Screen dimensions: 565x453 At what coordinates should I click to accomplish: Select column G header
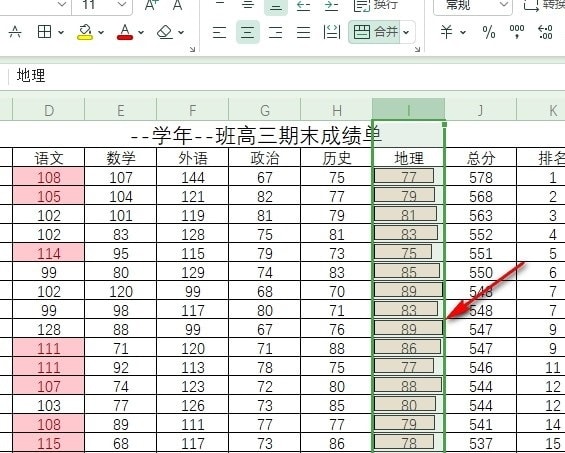point(265,110)
